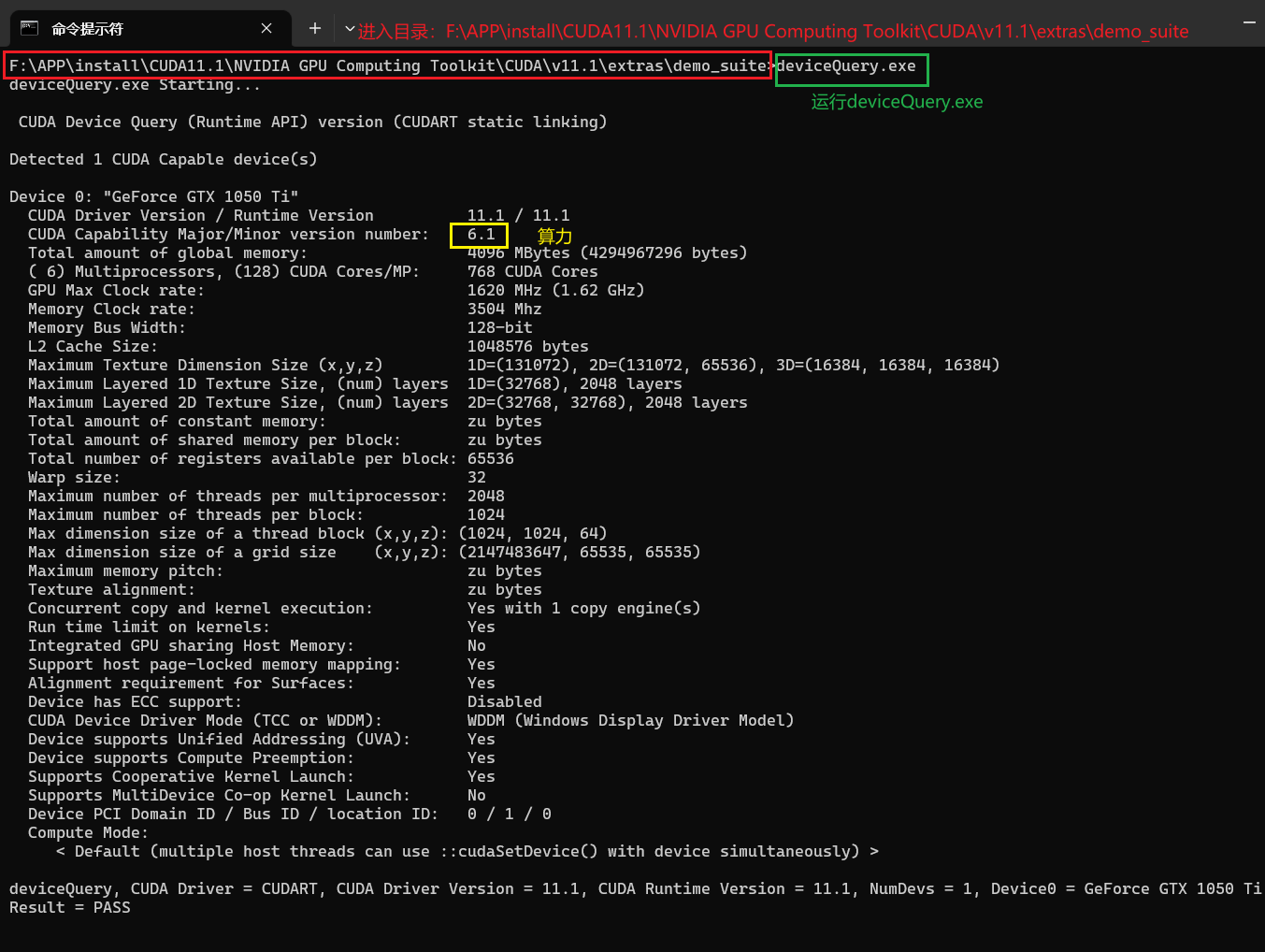Click the registers per block value 65536
1265x952 pixels.
coord(491,459)
